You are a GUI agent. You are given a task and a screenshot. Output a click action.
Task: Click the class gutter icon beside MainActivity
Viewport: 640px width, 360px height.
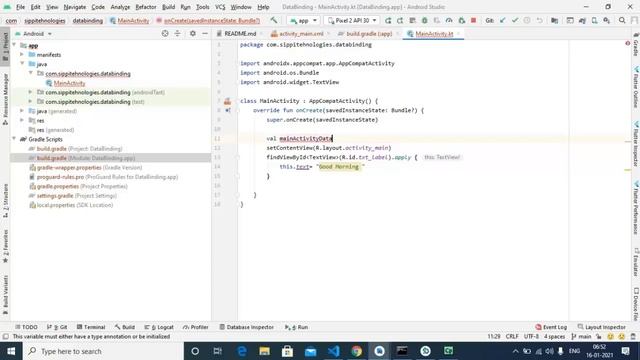coord(227,101)
